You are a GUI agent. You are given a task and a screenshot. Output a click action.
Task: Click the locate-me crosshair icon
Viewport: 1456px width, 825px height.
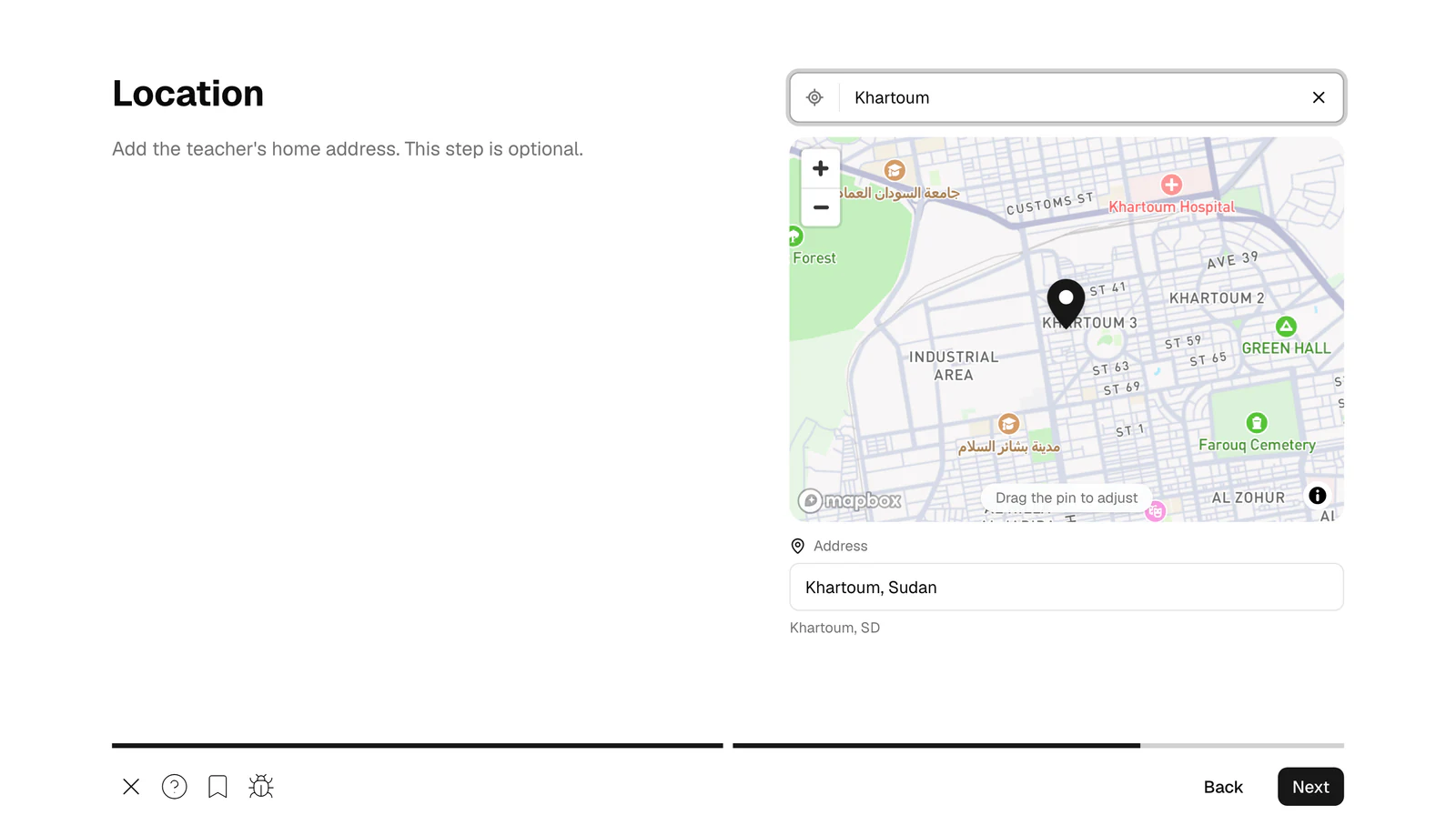814,97
